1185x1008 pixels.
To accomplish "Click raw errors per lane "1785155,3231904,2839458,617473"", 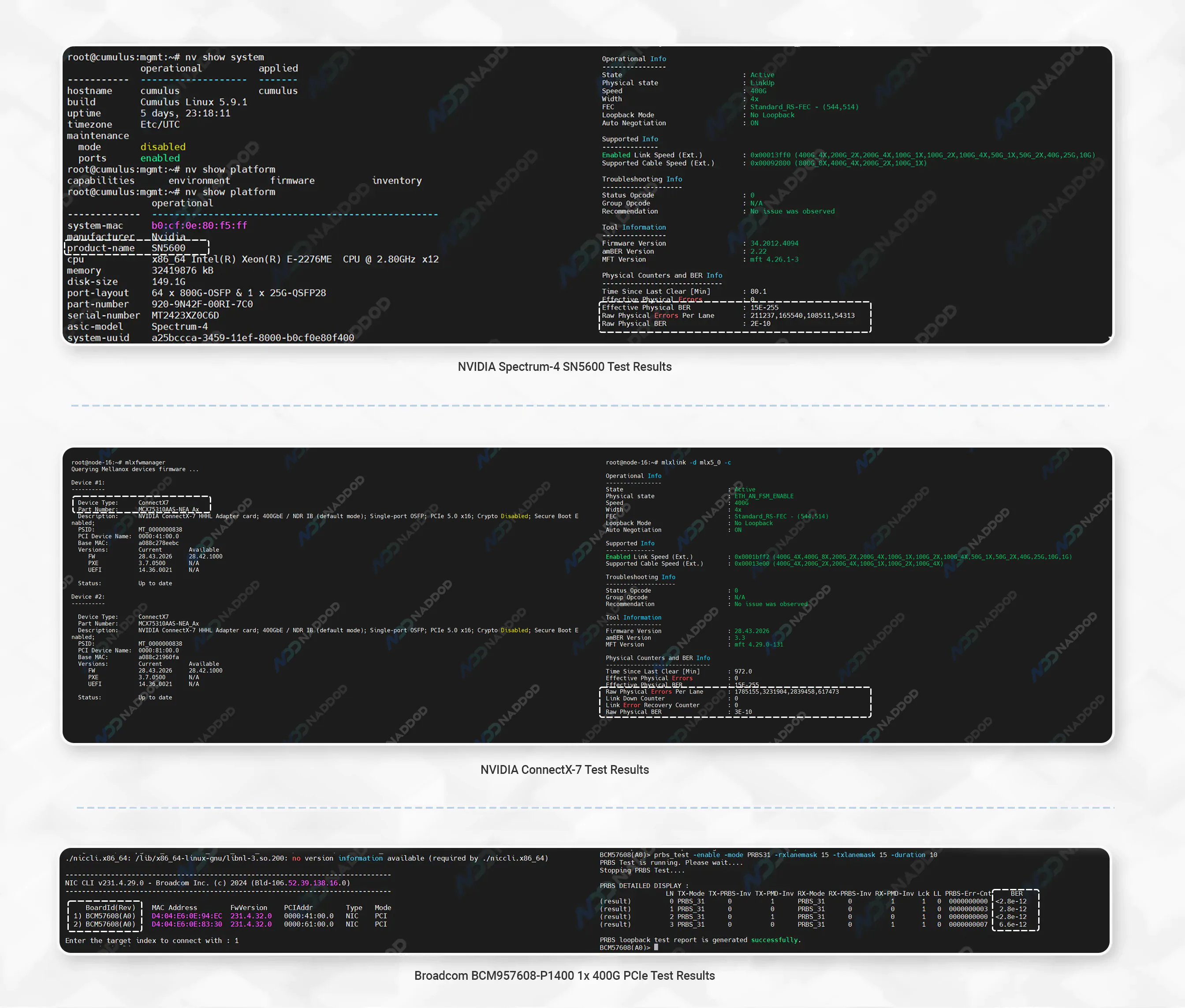I will click(x=786, y=691).
